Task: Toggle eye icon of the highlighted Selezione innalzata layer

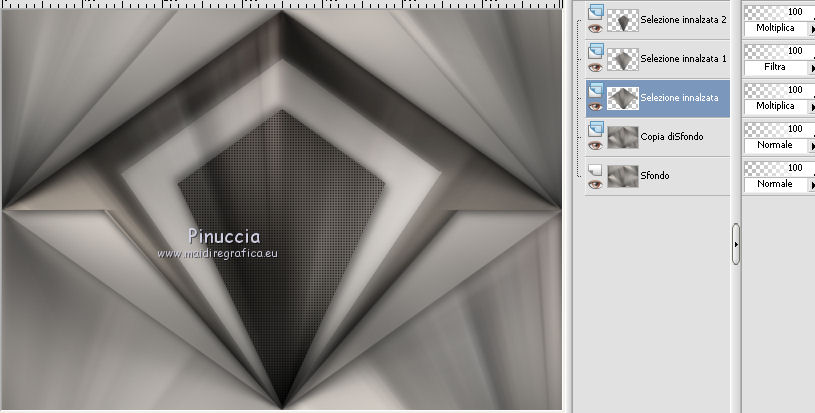Action: coord(595,106)
